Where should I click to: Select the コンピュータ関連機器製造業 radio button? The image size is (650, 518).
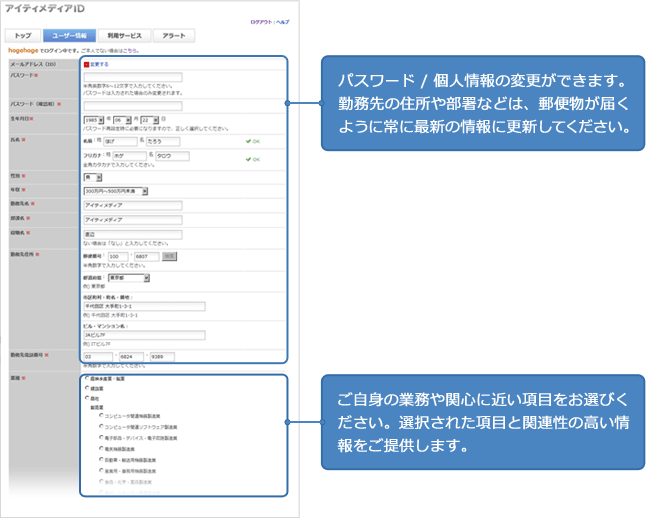101,415
